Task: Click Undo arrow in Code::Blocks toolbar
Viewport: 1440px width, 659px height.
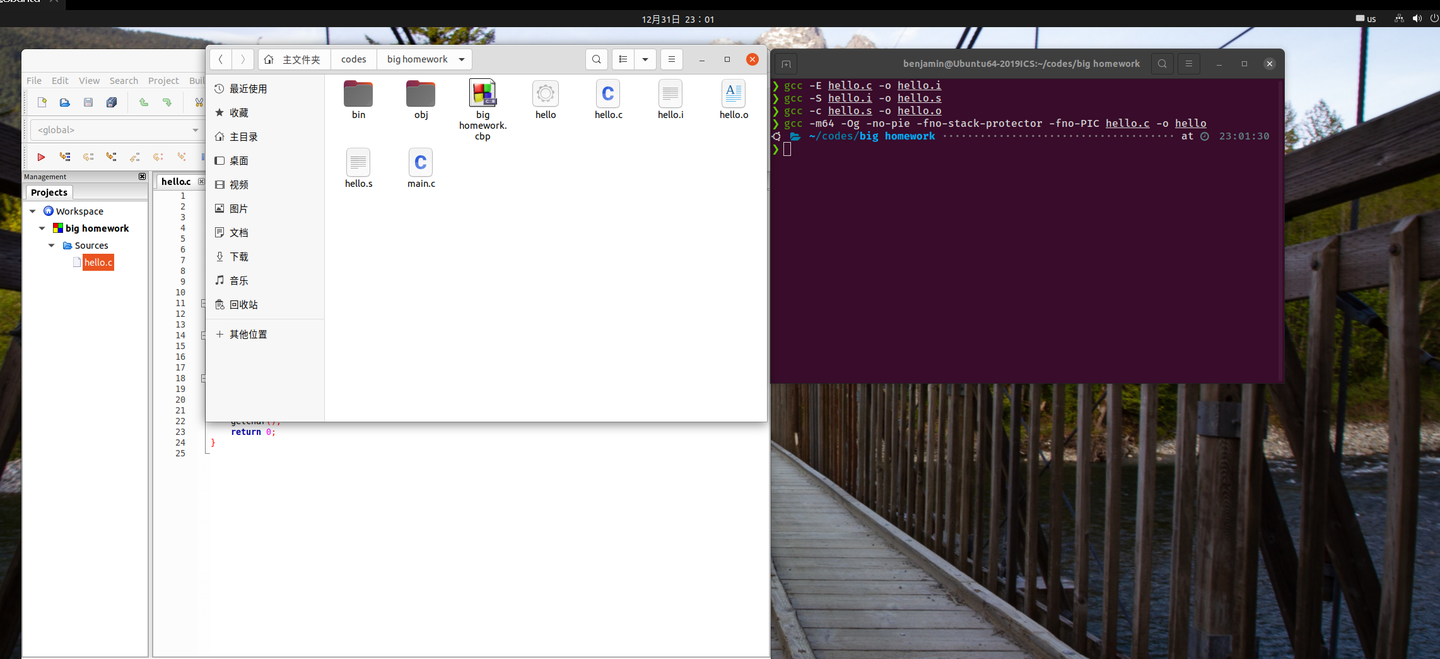Action: (x=144, y=102)
